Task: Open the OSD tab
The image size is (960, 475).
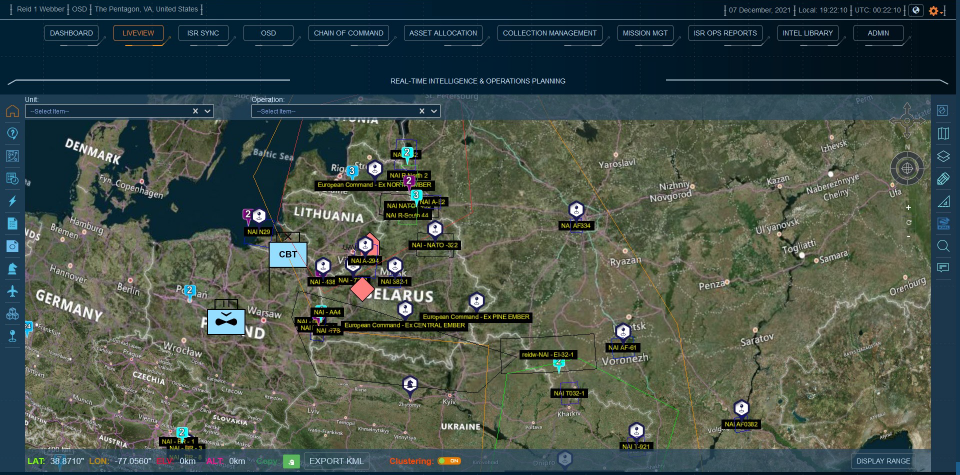Action: point(268,33)
